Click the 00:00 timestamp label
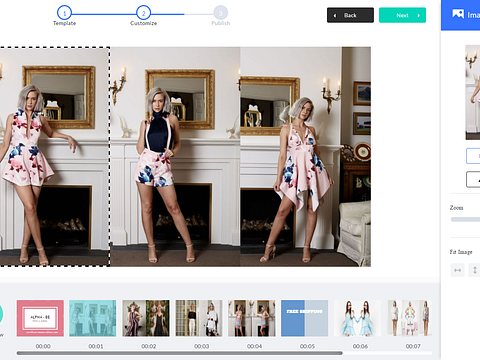480x360 pixels. pos(43,346)
